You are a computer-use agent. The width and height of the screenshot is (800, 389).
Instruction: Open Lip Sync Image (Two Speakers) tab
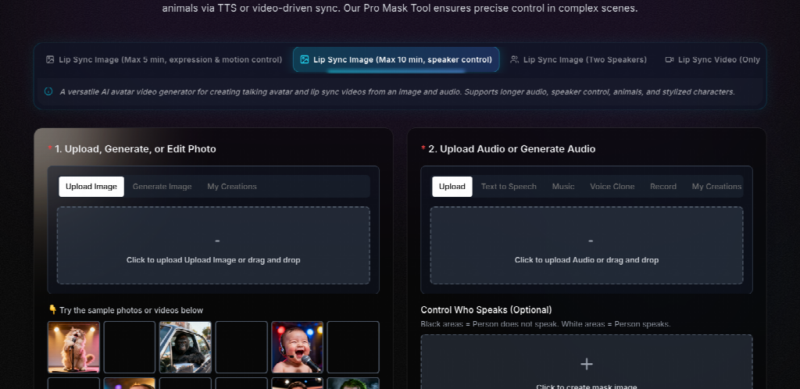tap(579, 60)
